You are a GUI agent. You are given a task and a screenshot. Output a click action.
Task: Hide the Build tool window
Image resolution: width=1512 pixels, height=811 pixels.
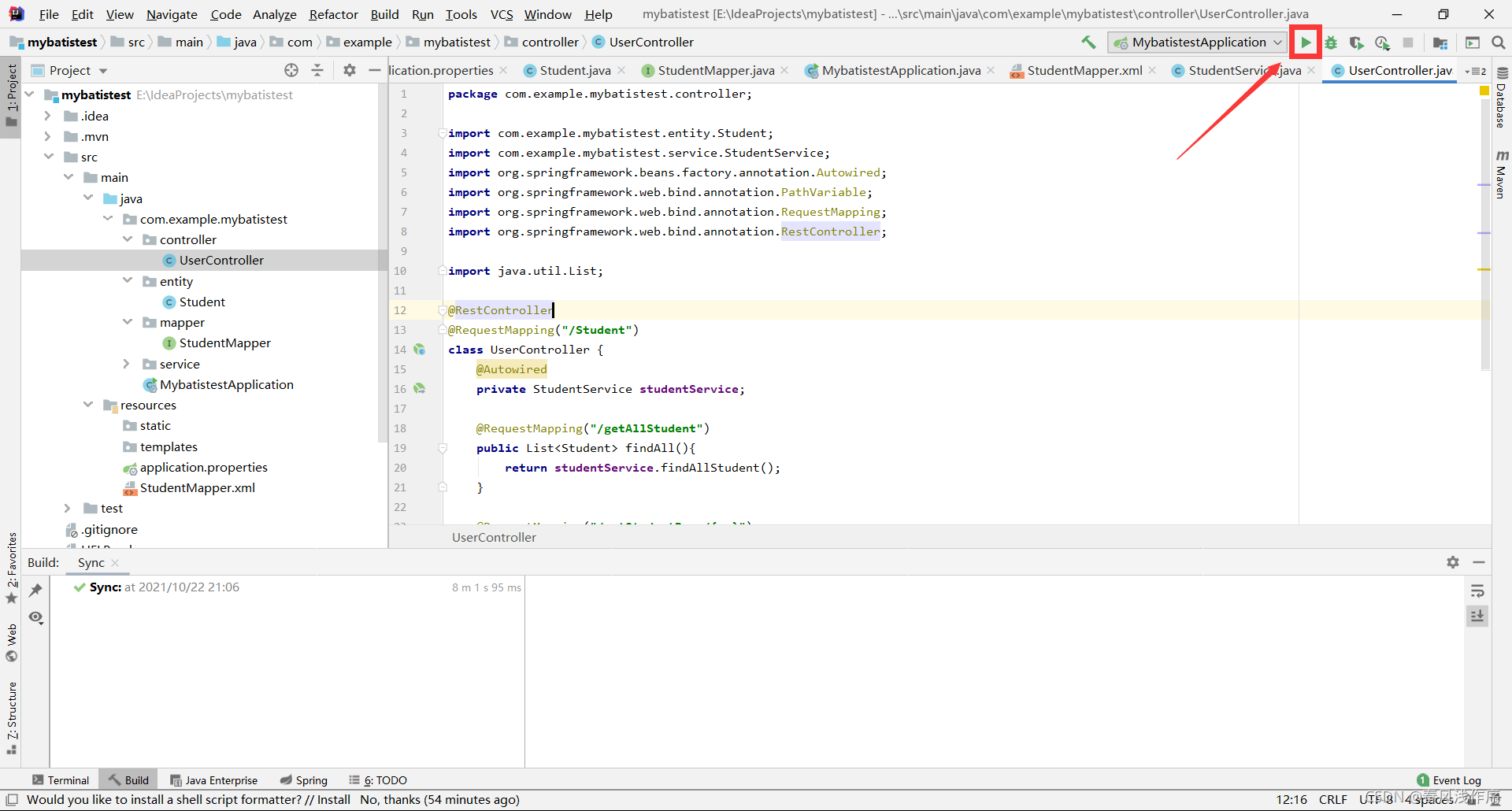click(1479, 562)
